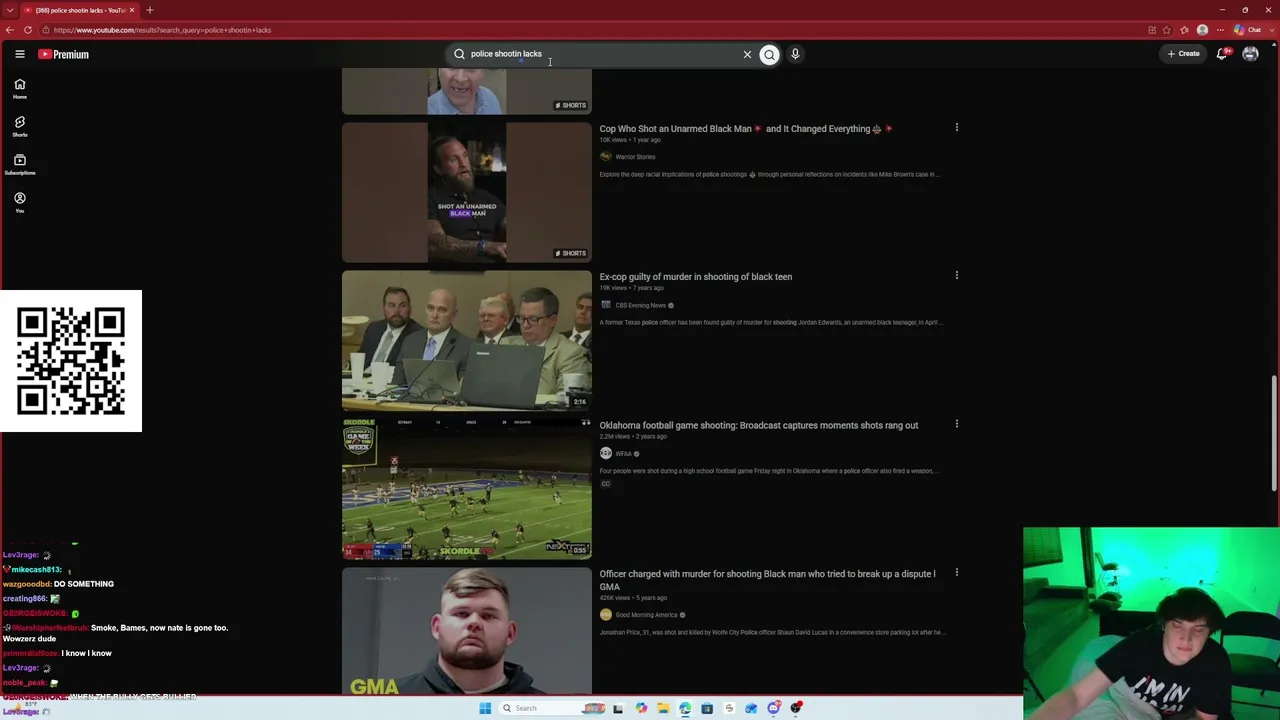The width and height of the screenshot is (1280, 720).
Task: Expand the chevron next to Chat
Action: pyautogui.click(x=1270, y=30)
